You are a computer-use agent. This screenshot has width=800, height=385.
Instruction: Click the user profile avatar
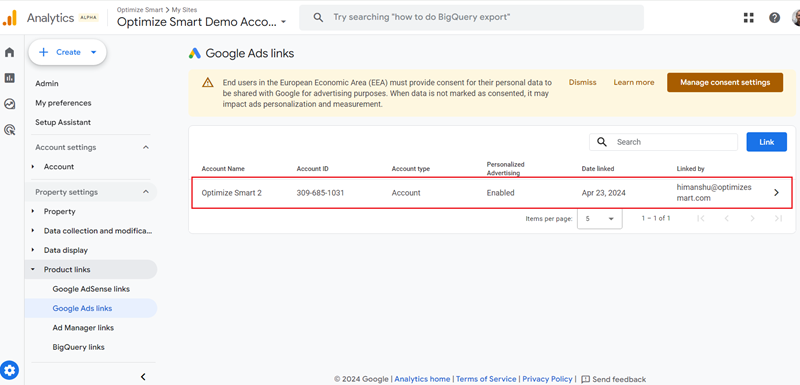tap(796, 18)
